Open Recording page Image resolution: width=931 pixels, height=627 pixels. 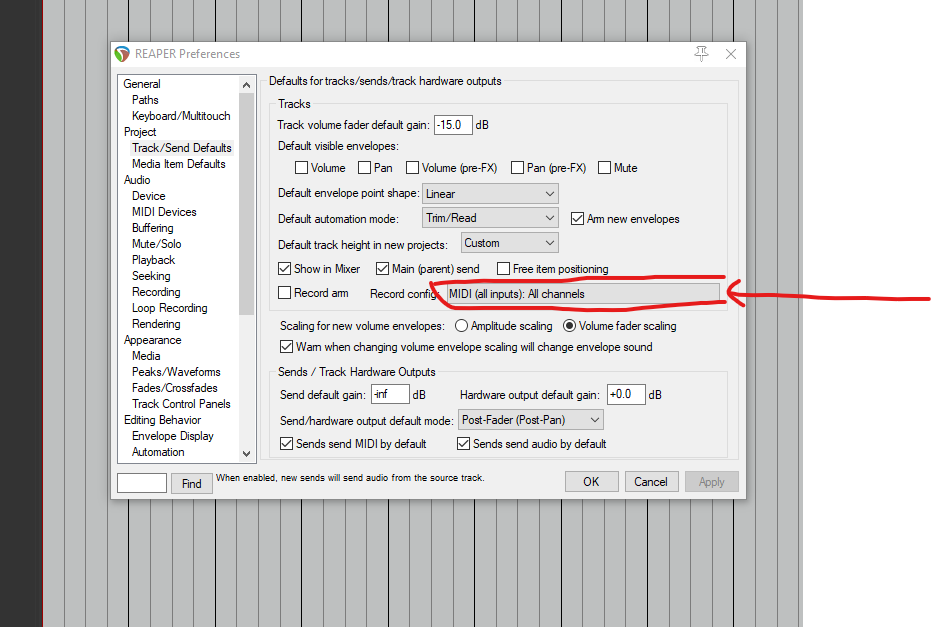156,292
